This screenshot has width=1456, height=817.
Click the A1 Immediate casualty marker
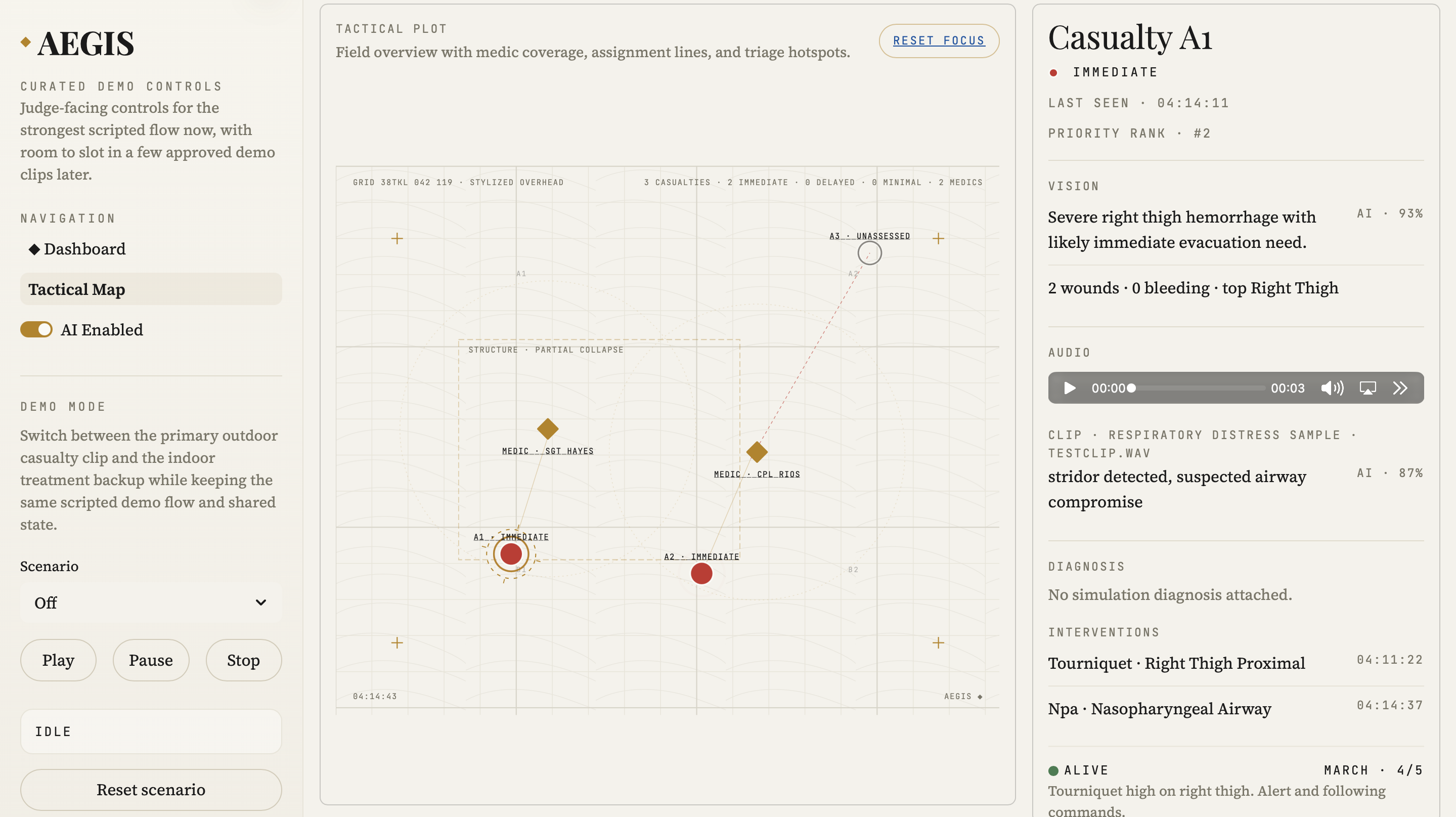pos(510,554)
